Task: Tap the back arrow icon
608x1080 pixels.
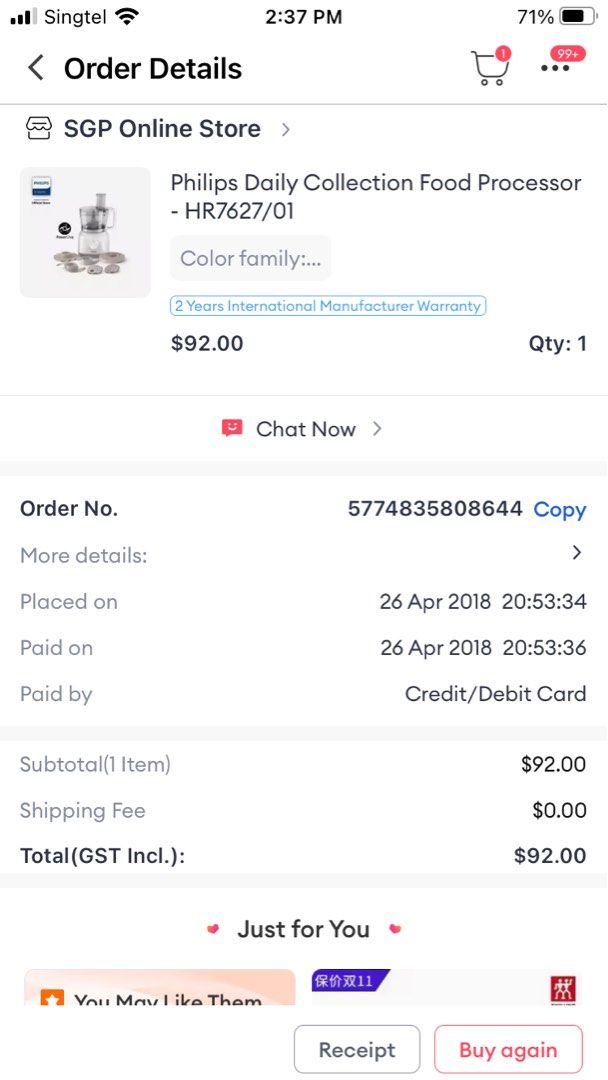Action: point(36,68)
